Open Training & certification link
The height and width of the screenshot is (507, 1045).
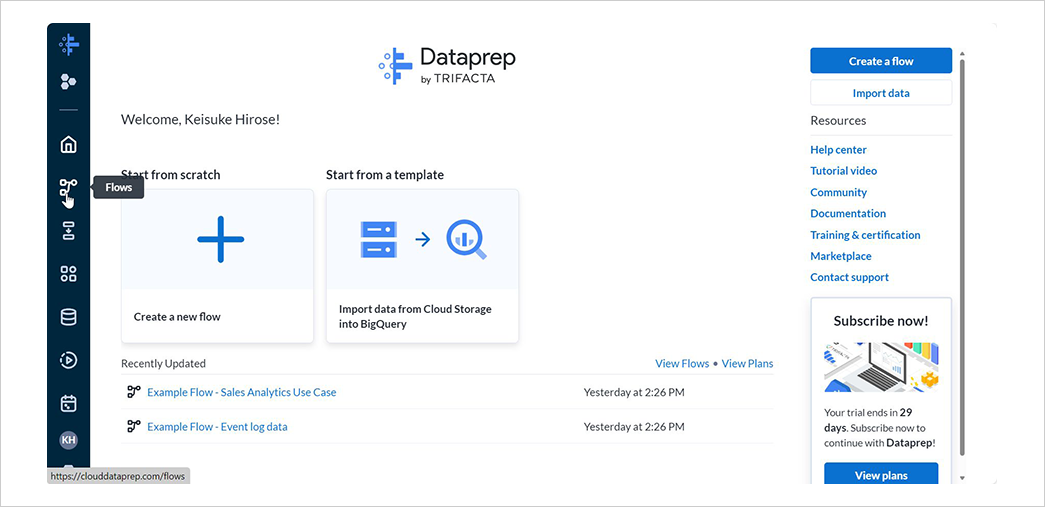click(x=865, y=235)
